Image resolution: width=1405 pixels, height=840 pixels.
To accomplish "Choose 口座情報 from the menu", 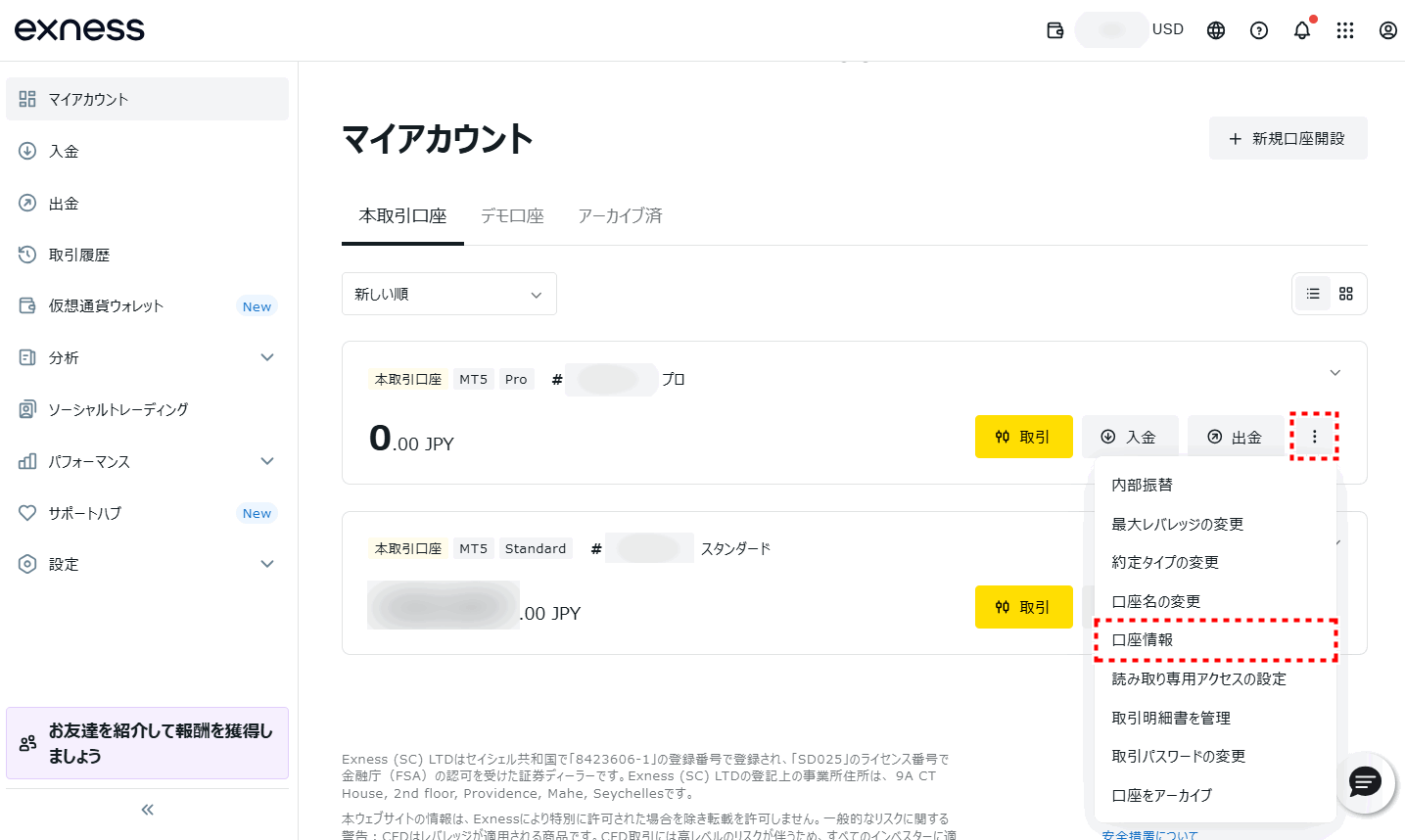I will 1214,639.
